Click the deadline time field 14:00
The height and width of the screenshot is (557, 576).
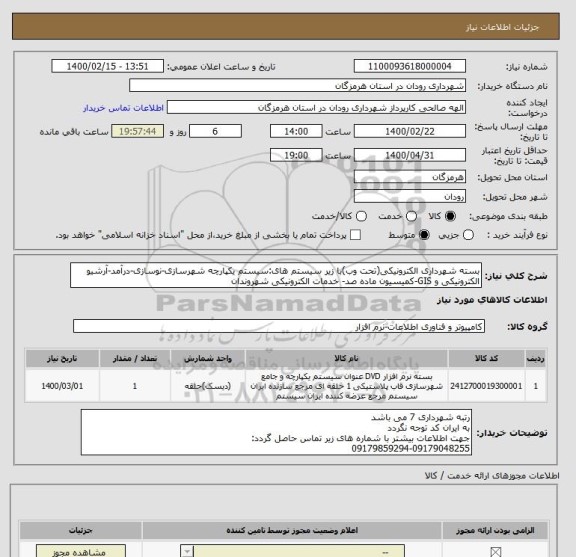click(x=296, y=131)
